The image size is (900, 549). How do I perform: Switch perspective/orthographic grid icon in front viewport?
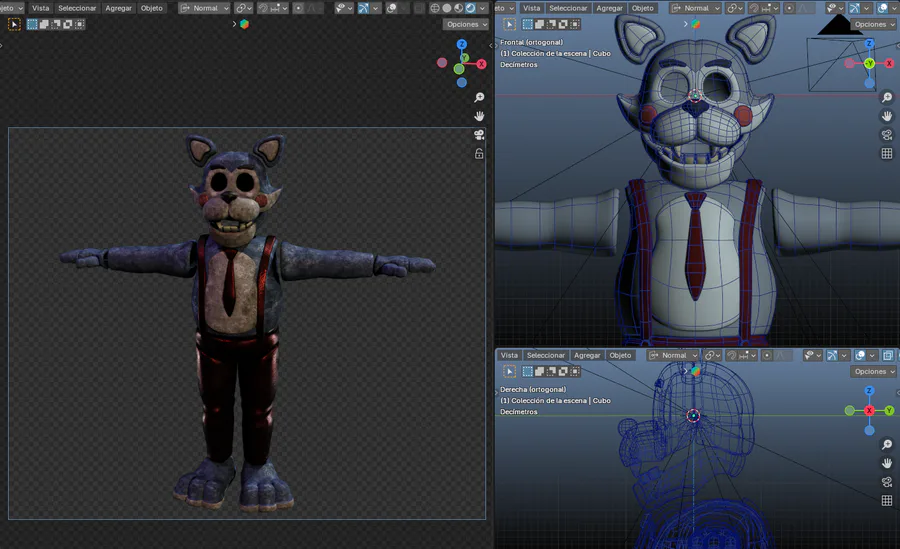(x=887, y=153)
